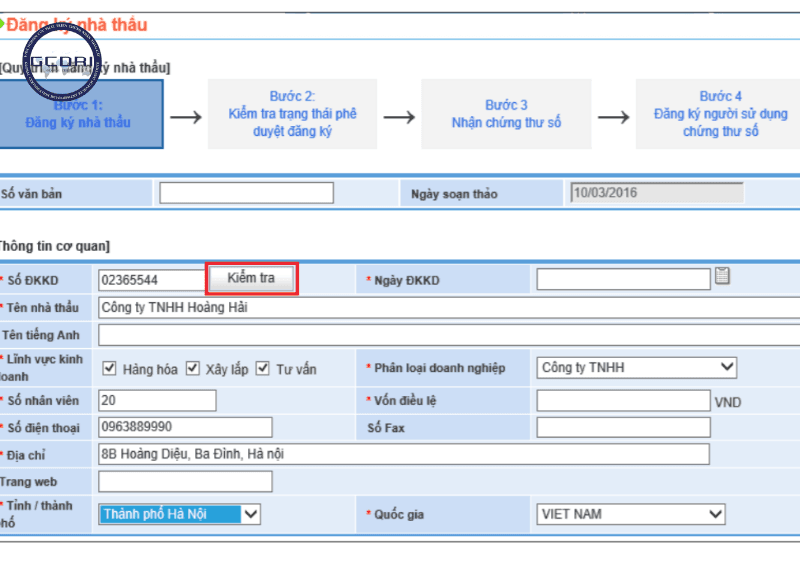
Task: Click the Trang web input field
Action: point(185,482)
